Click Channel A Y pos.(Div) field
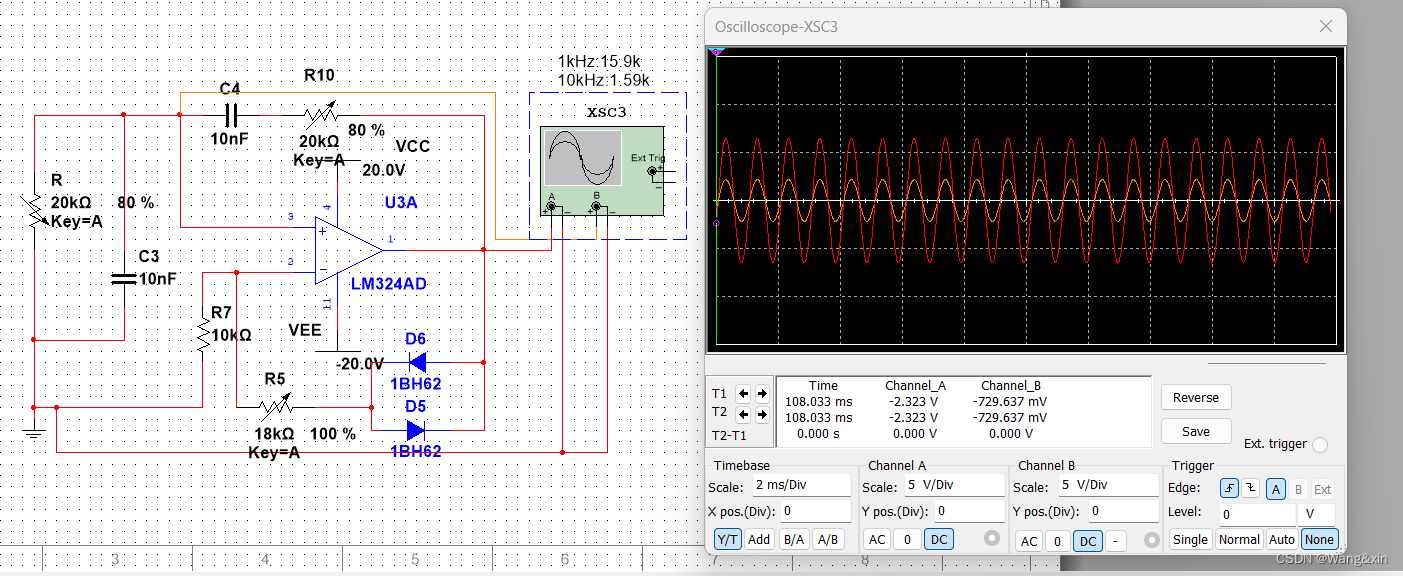Screen dimensions: 1403x576 coord(968,512)
